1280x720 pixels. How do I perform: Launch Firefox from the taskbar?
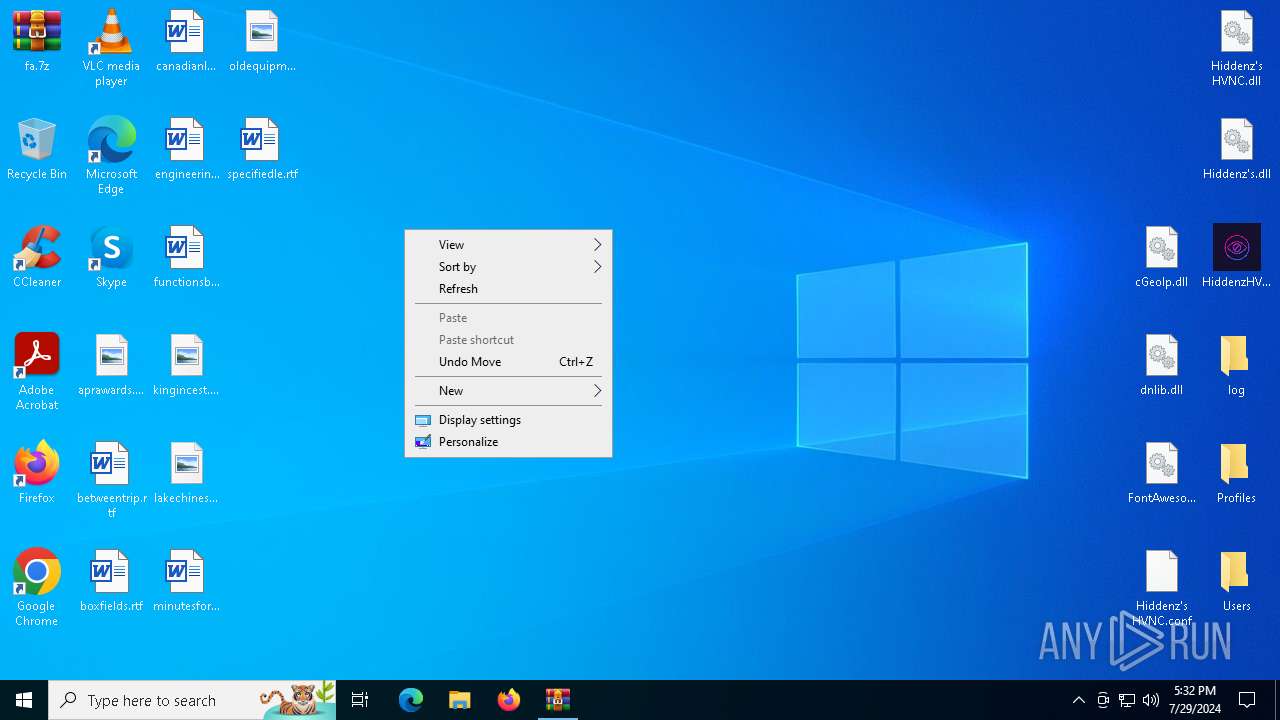click(509, 700)
